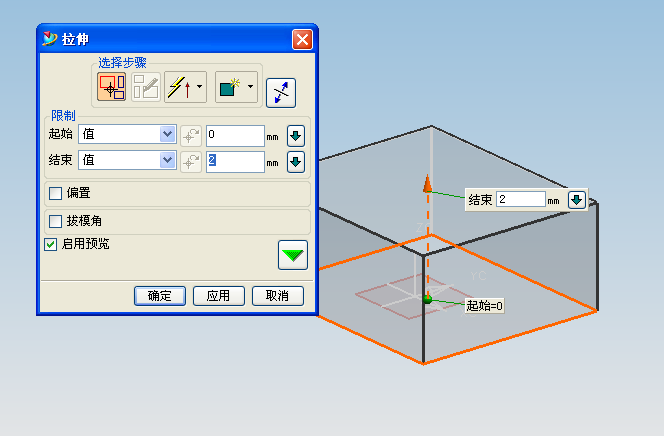Click the 起始=0 label in viewport
The height and width of the screenshot is (436, 664).
(484, 306)
